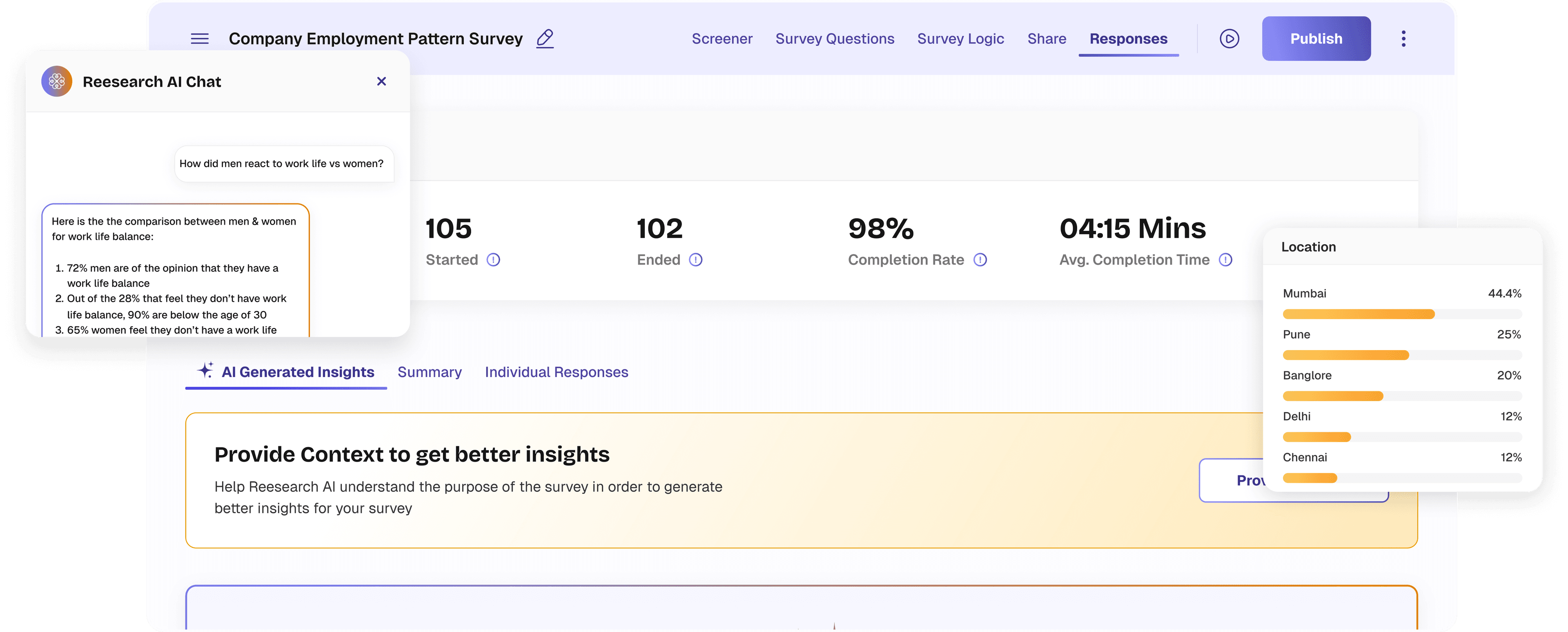This screenshot has width=1568, height=632.
Task: Navigate to Survey Logic
Action: coord(960,38)
